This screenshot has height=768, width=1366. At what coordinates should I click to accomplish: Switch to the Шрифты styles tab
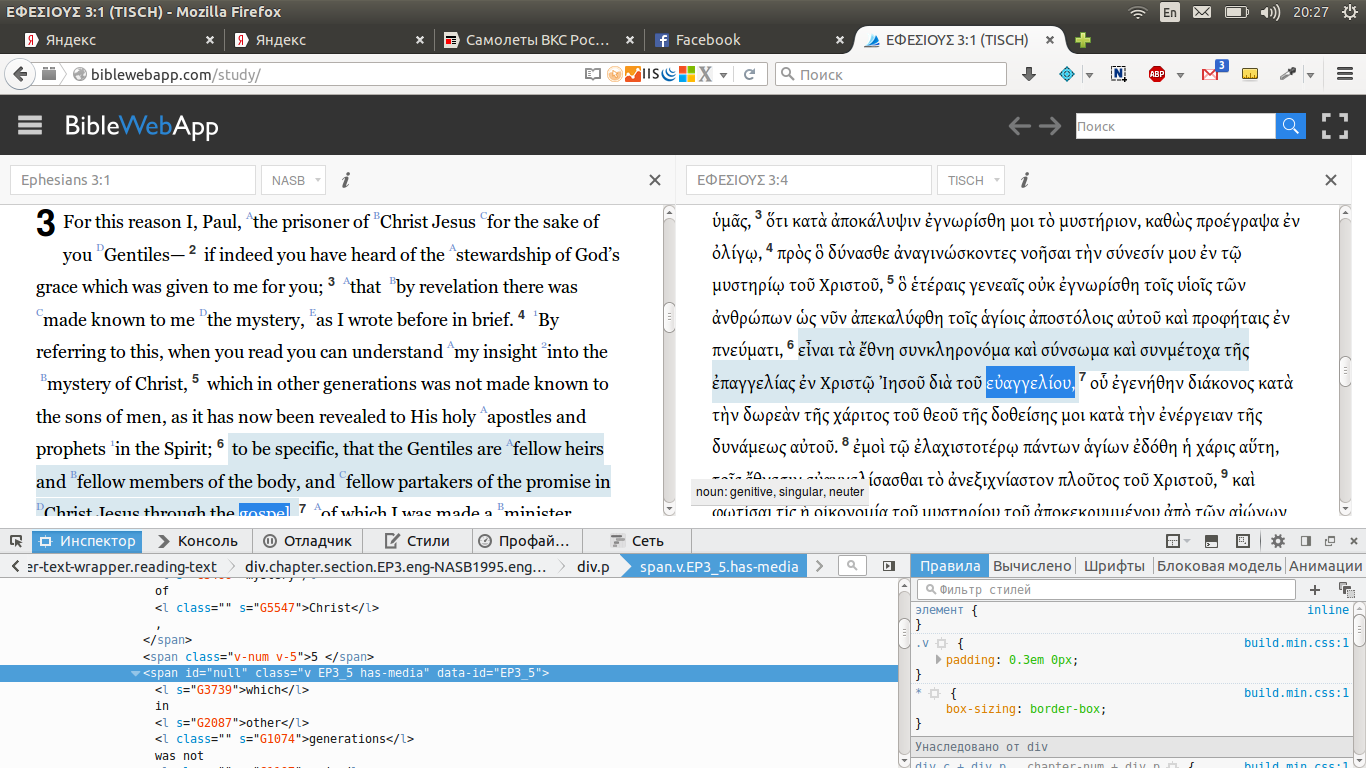point(1115,566)
